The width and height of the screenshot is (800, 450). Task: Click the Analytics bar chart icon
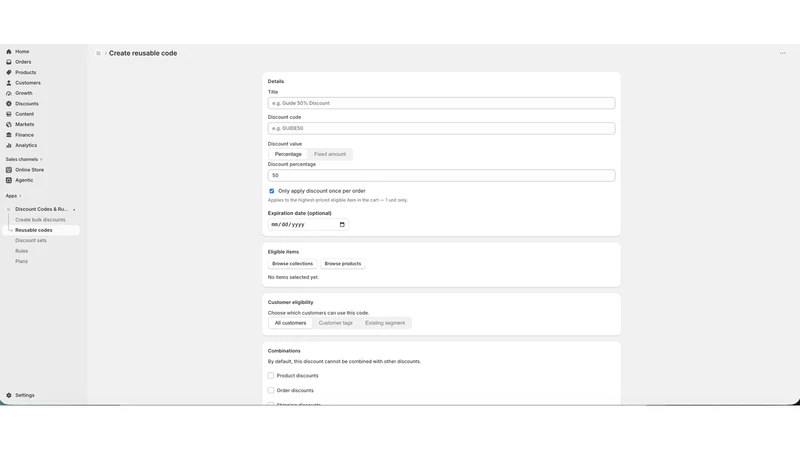[9, 145]
